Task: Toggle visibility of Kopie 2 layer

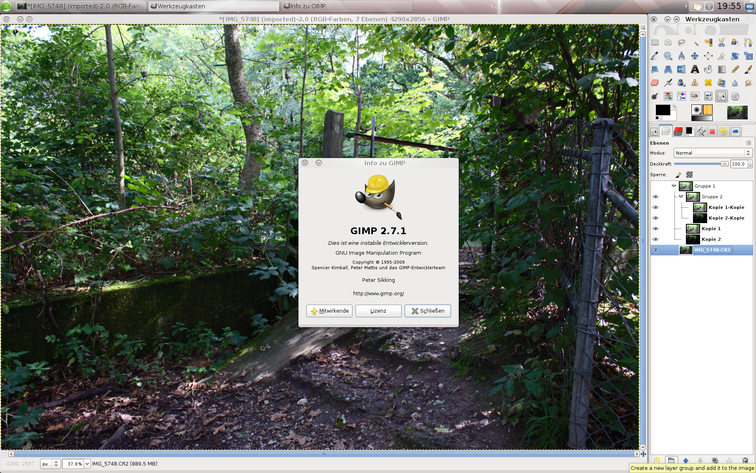Action: click(656, 239)
